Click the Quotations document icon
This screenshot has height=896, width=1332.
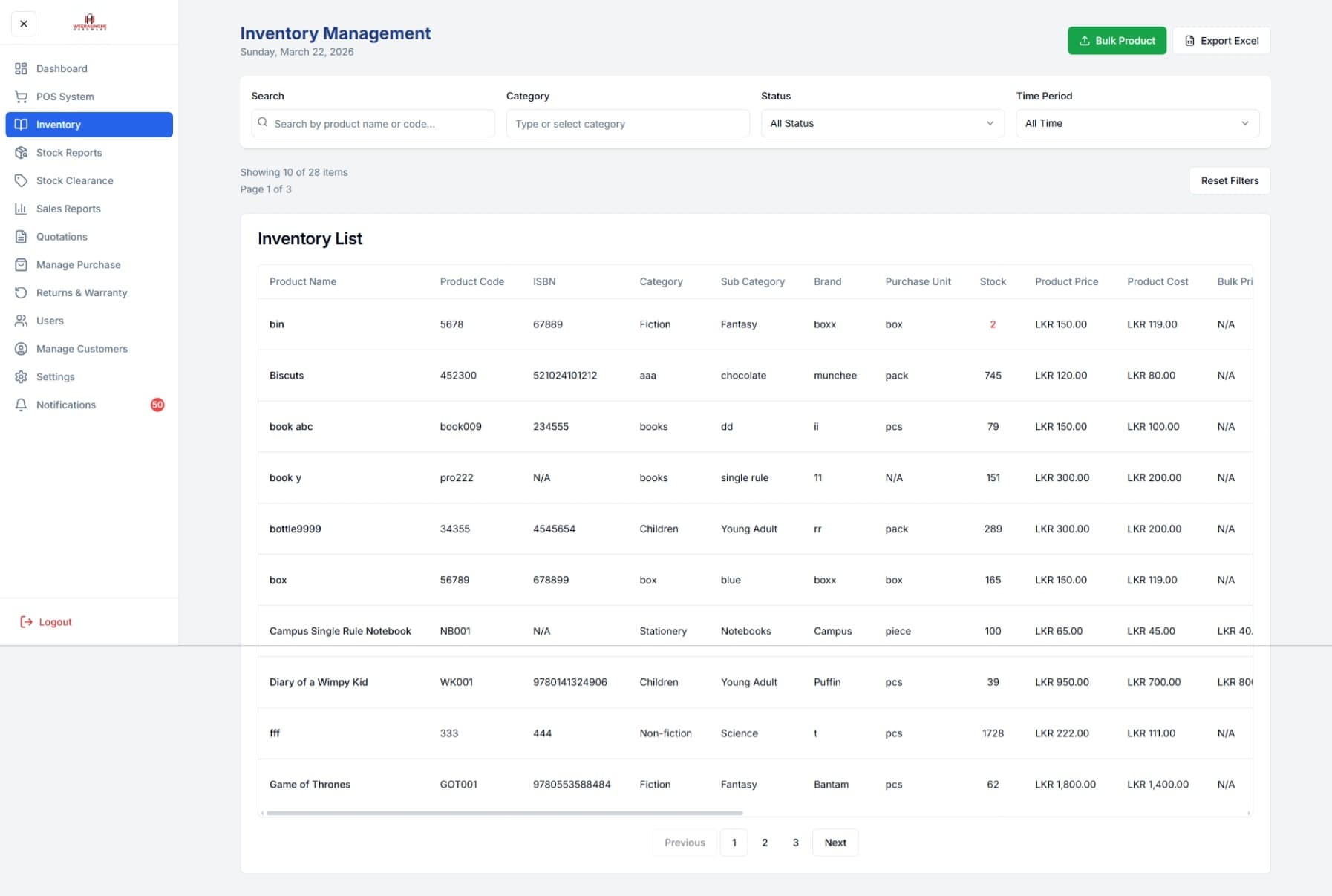(21, 236)
